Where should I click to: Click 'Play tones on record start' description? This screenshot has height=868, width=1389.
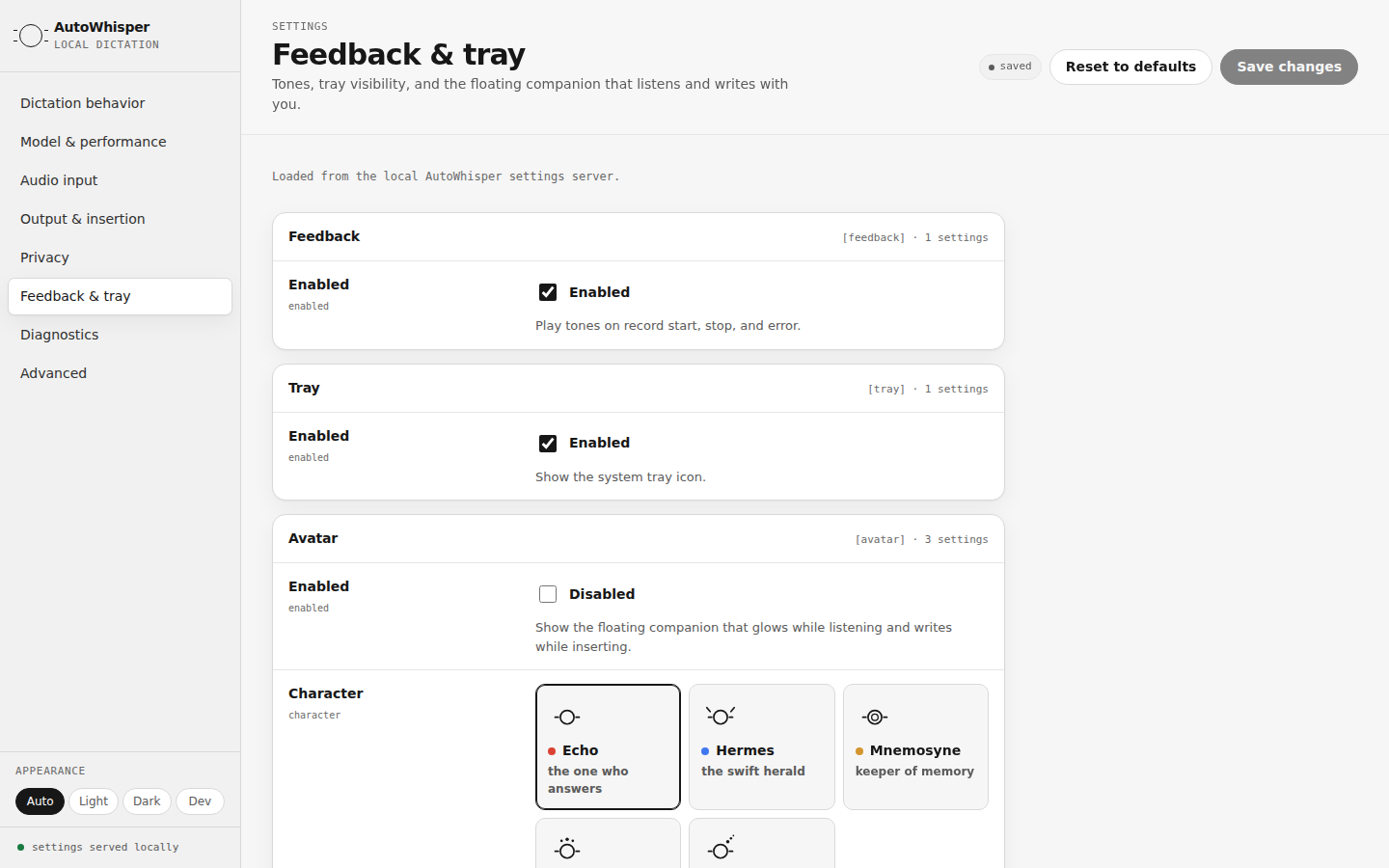tap(667, 326)
